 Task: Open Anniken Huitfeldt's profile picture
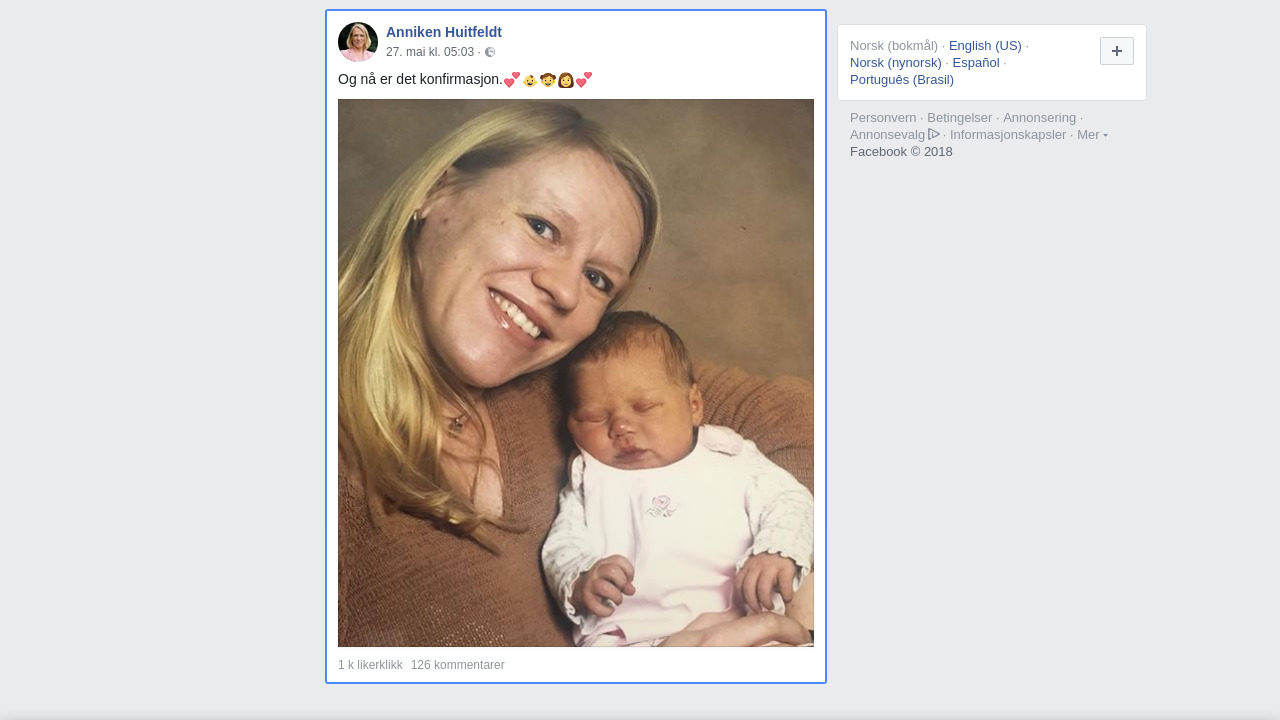pyautogui.click(x=358, y=42)
